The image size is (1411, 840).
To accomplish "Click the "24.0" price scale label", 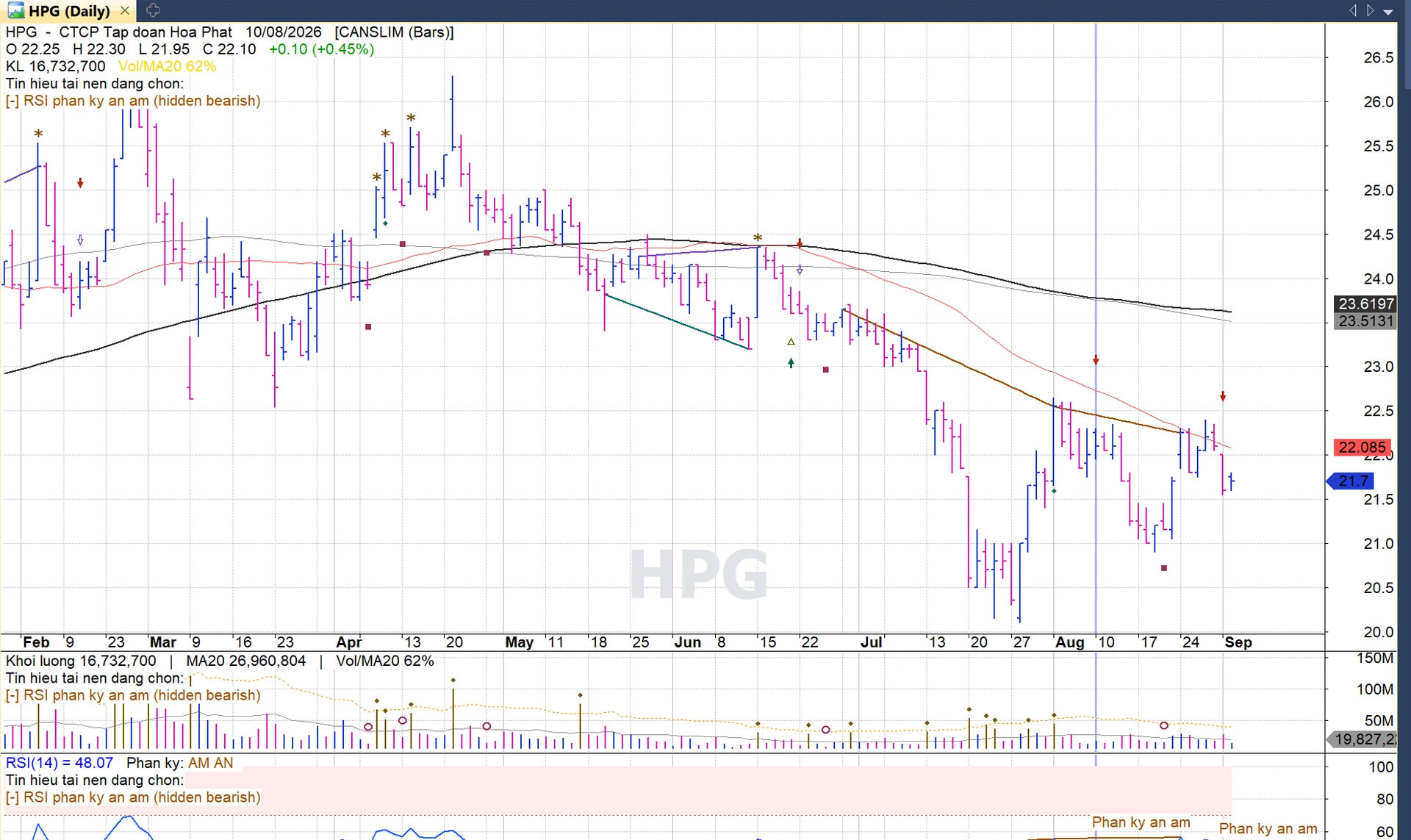I will [x=1378, y=279].
